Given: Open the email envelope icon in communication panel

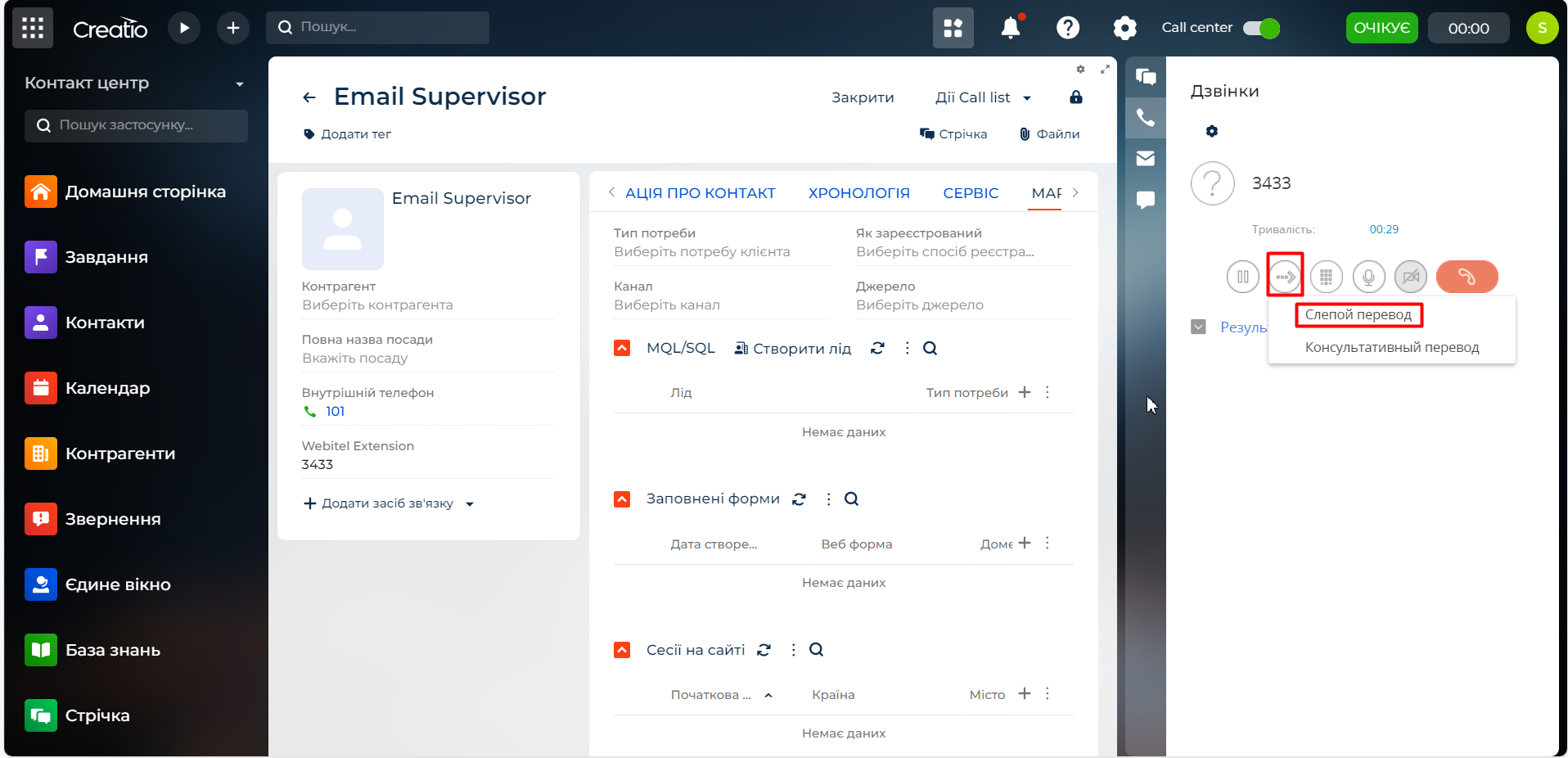Looking at the screenshot, I should point(1146,159).
